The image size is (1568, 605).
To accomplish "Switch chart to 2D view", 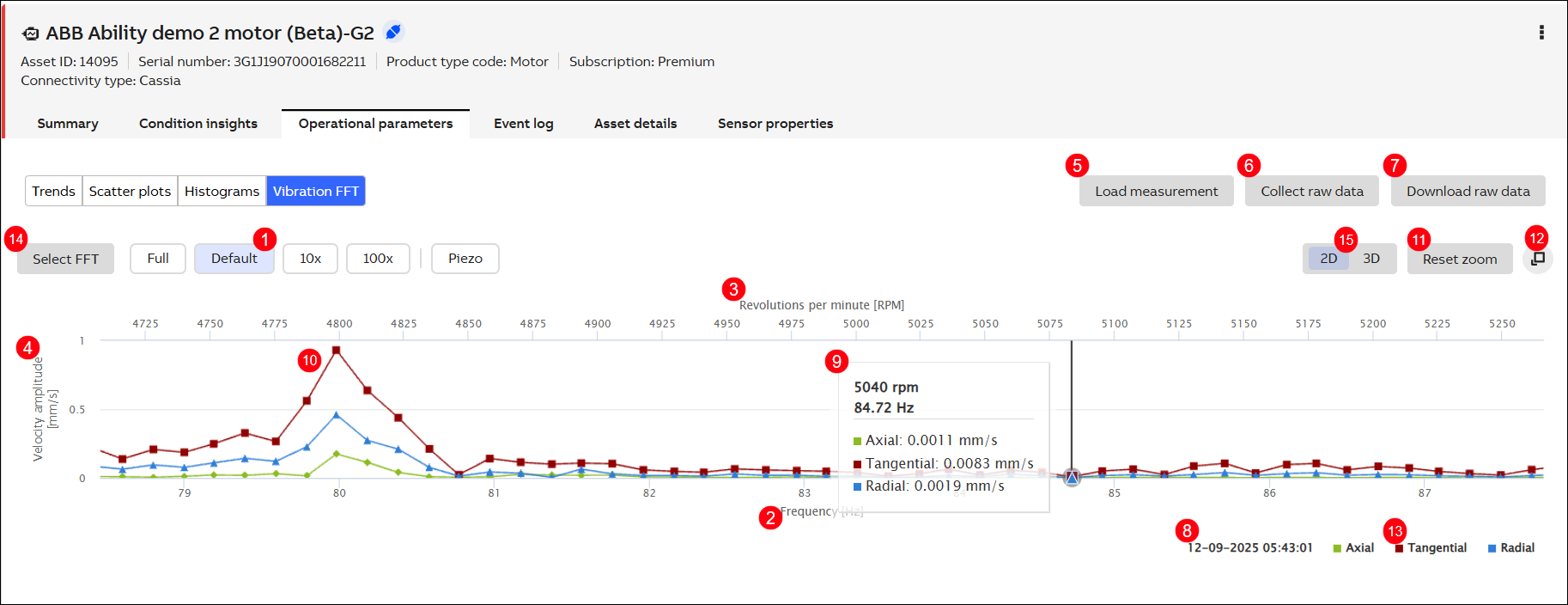I will click(1328, 259).
